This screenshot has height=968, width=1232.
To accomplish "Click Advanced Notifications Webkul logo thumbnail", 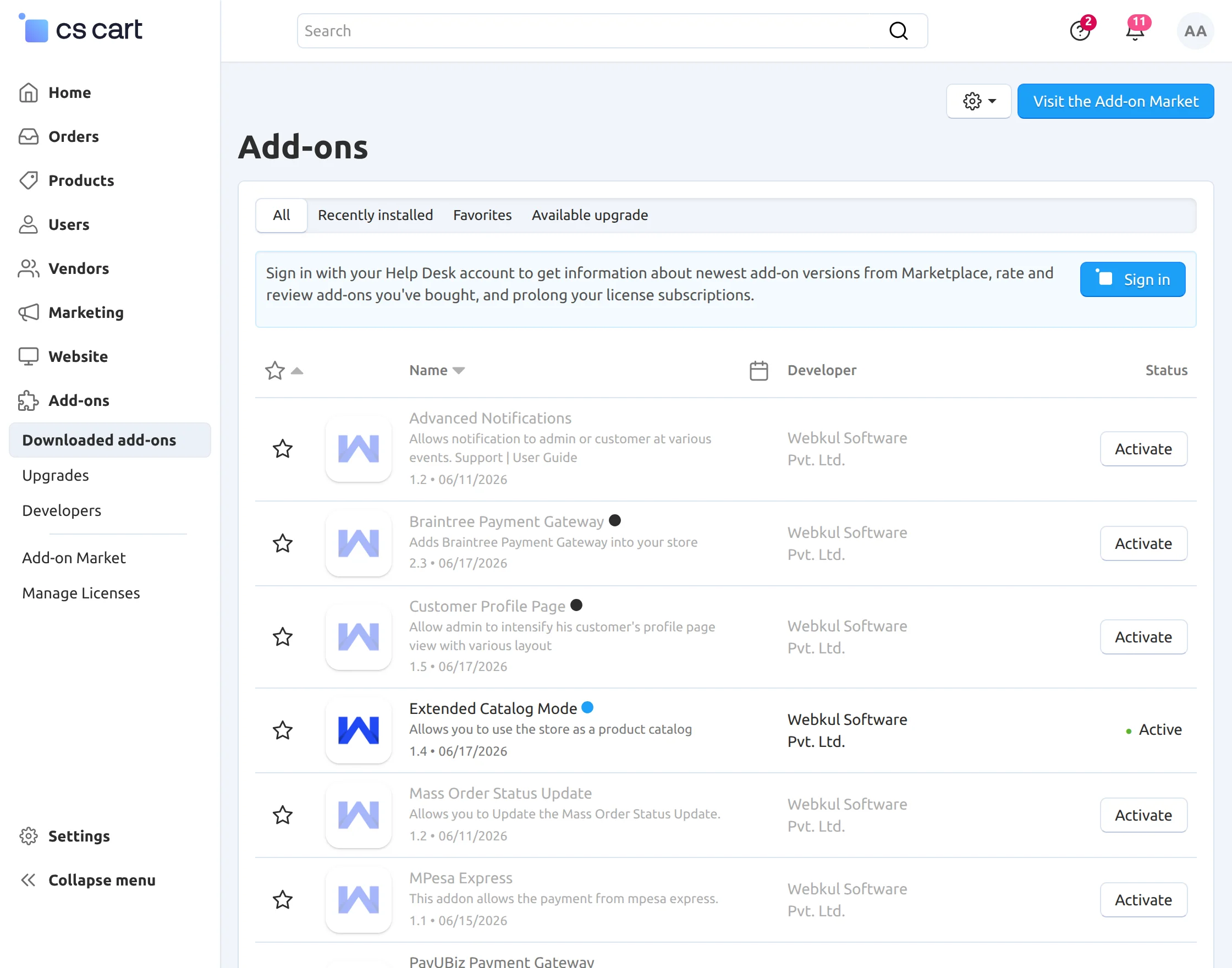I will click(x=359, y=449).
